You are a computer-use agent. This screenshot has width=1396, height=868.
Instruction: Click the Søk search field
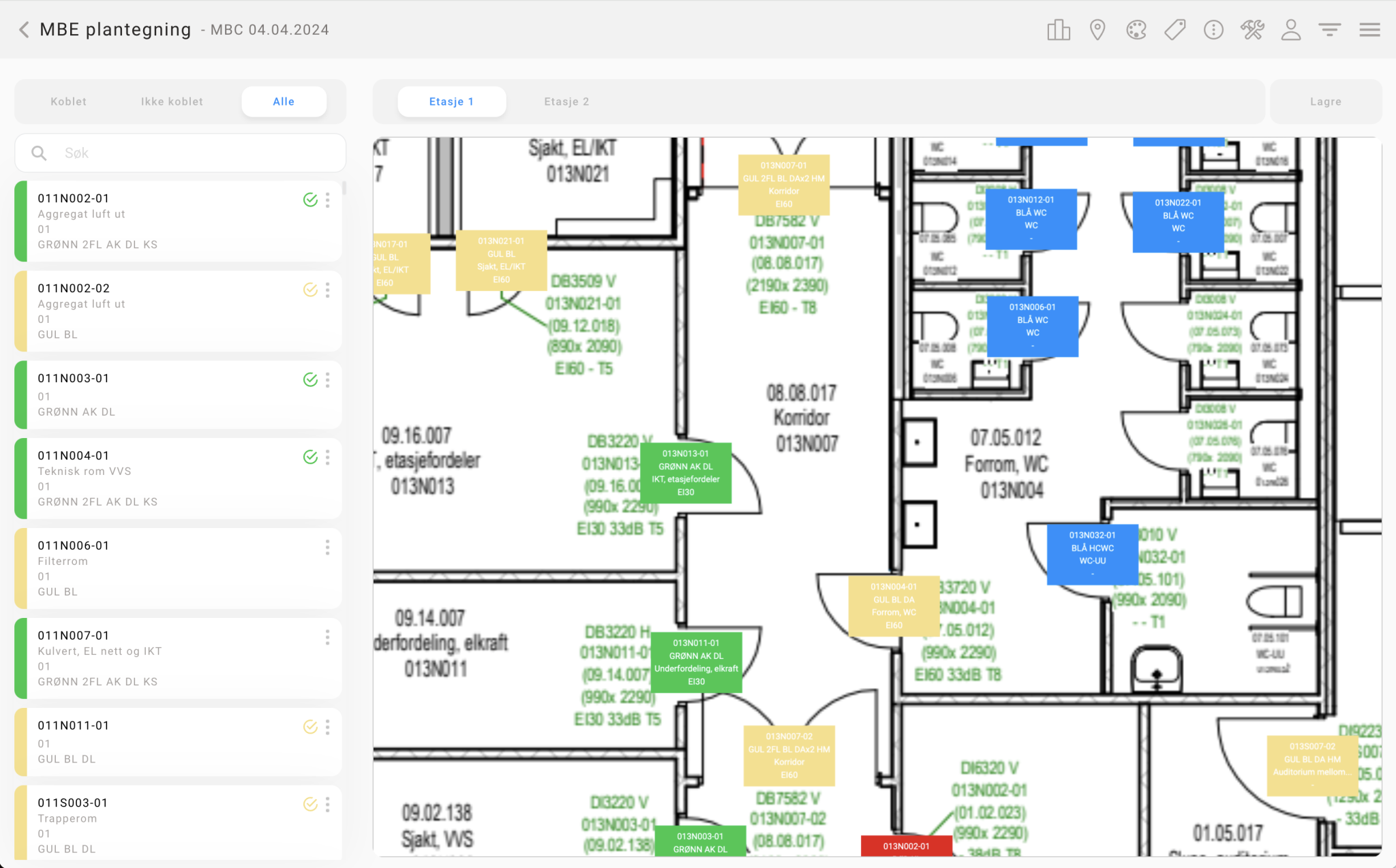coord(181,153)
